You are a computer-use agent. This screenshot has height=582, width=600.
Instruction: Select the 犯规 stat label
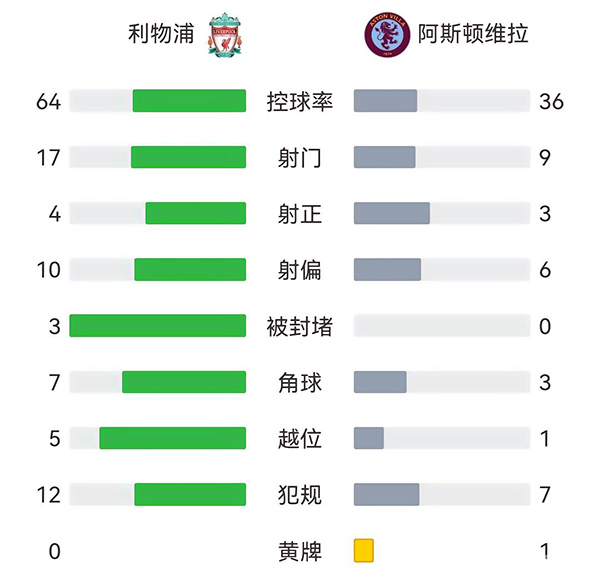point(299,494)
